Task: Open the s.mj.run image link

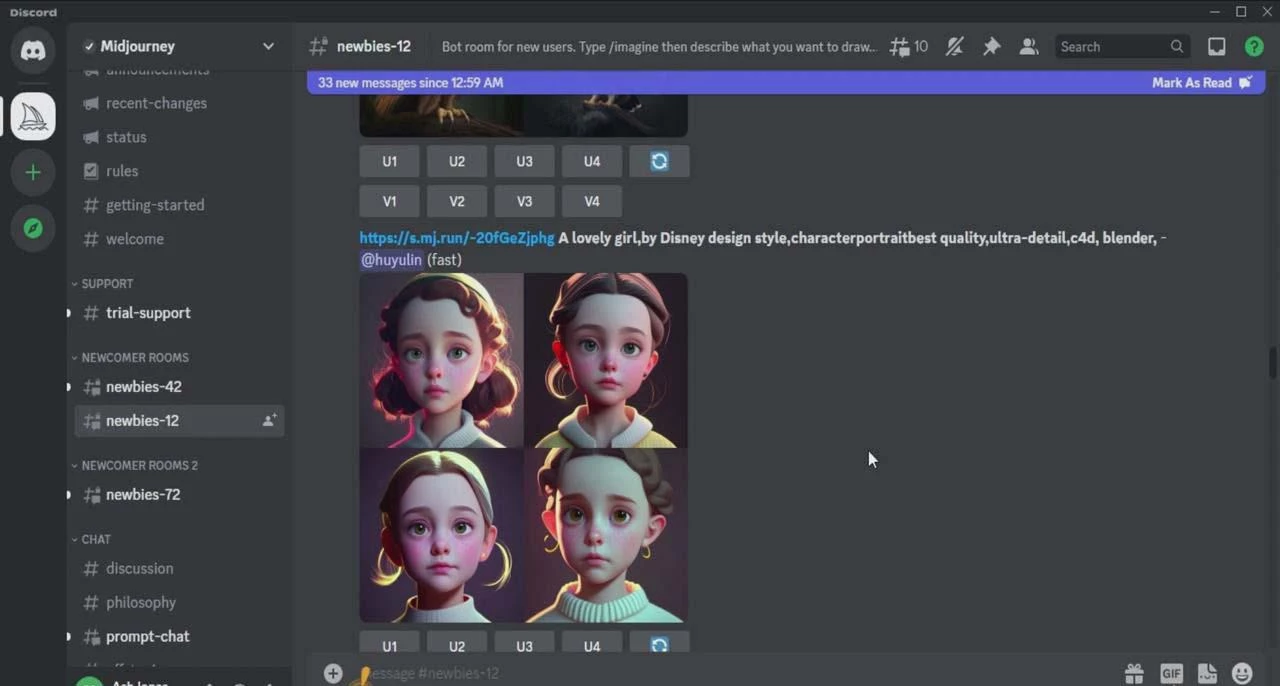Action: (456, 238)
